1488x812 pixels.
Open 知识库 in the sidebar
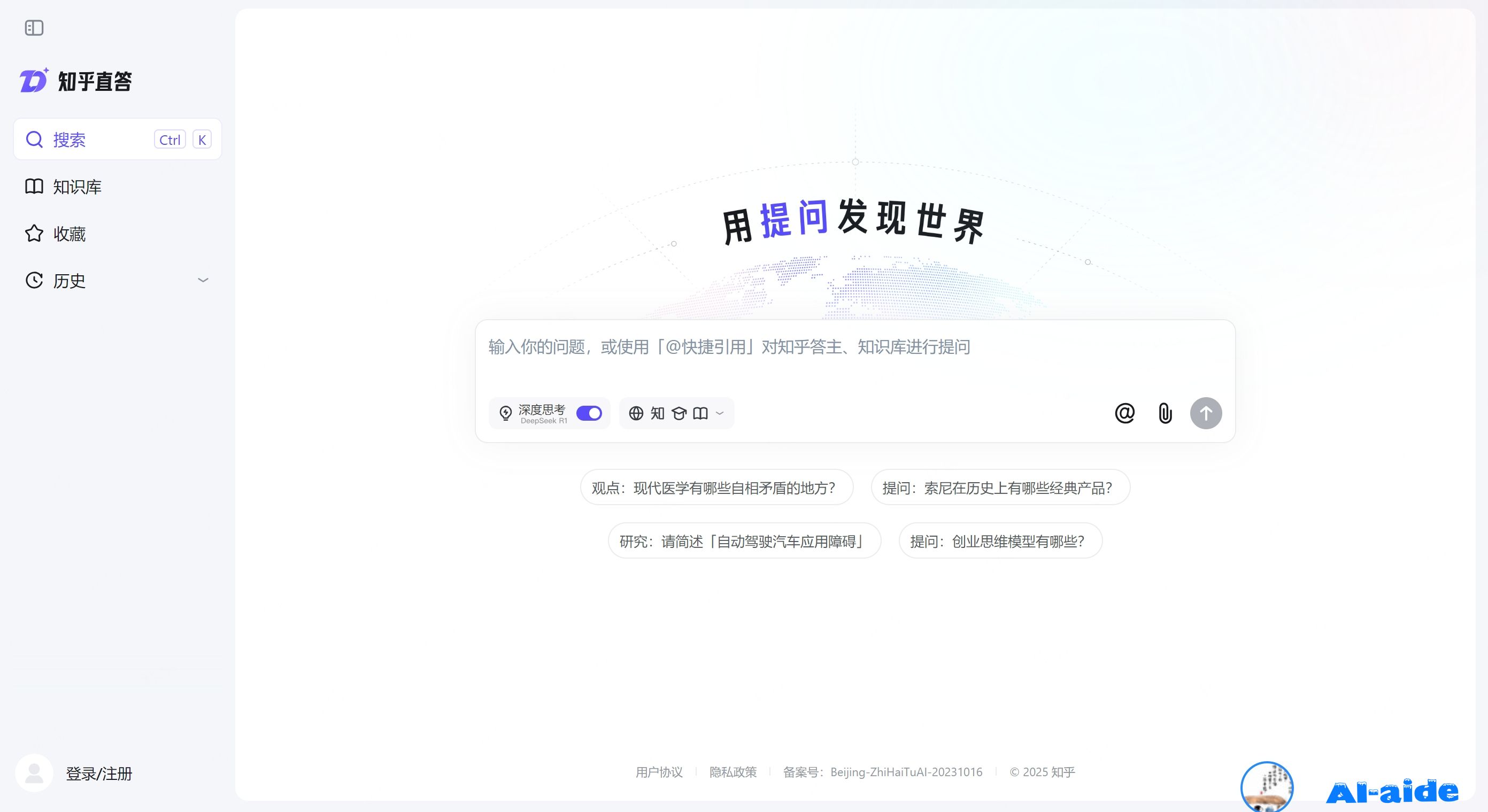[117, 187]
